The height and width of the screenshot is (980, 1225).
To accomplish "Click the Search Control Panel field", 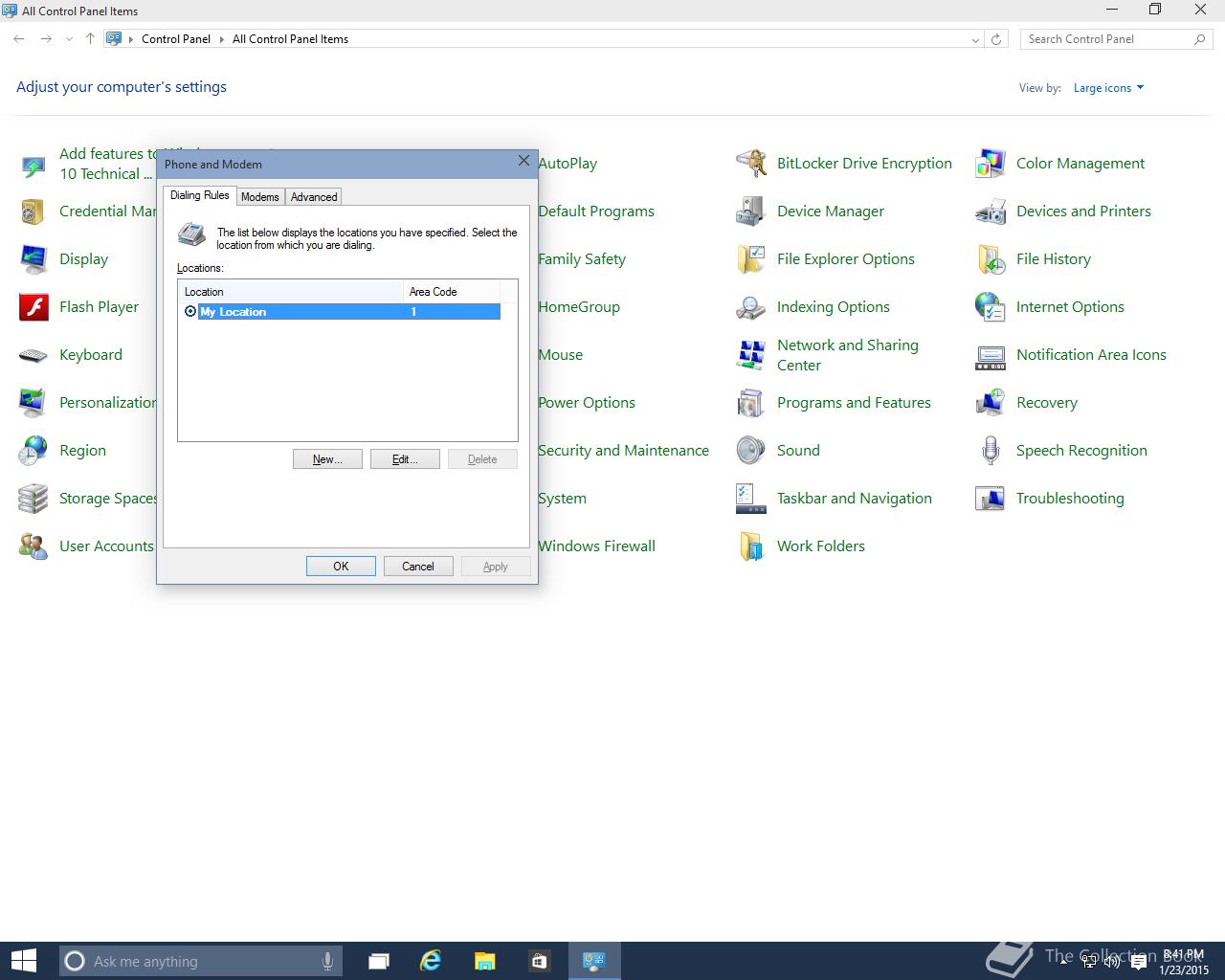I will (1105, 39).
